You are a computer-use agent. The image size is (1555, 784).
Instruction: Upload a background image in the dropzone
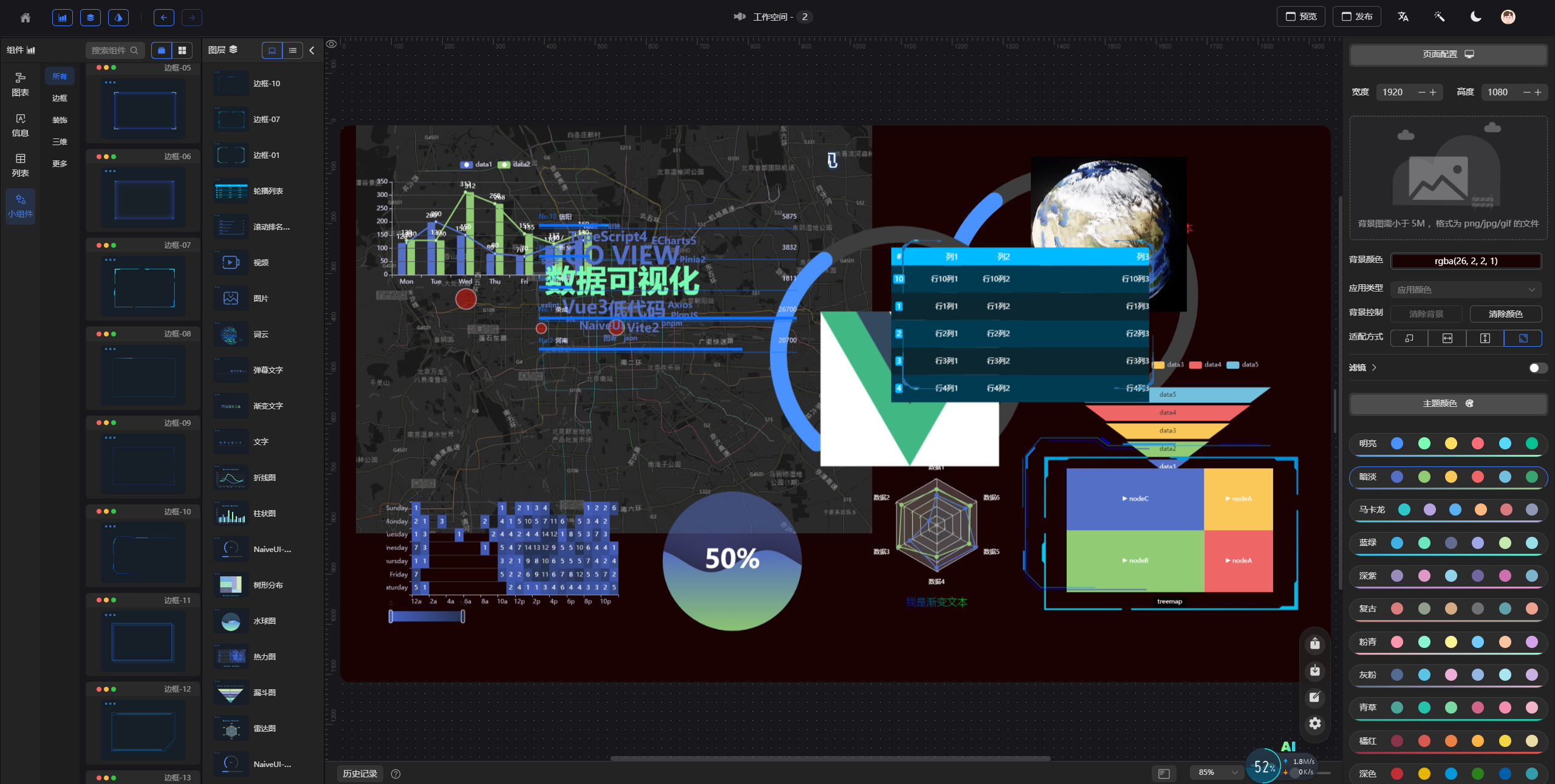(x=1448, y=177)
